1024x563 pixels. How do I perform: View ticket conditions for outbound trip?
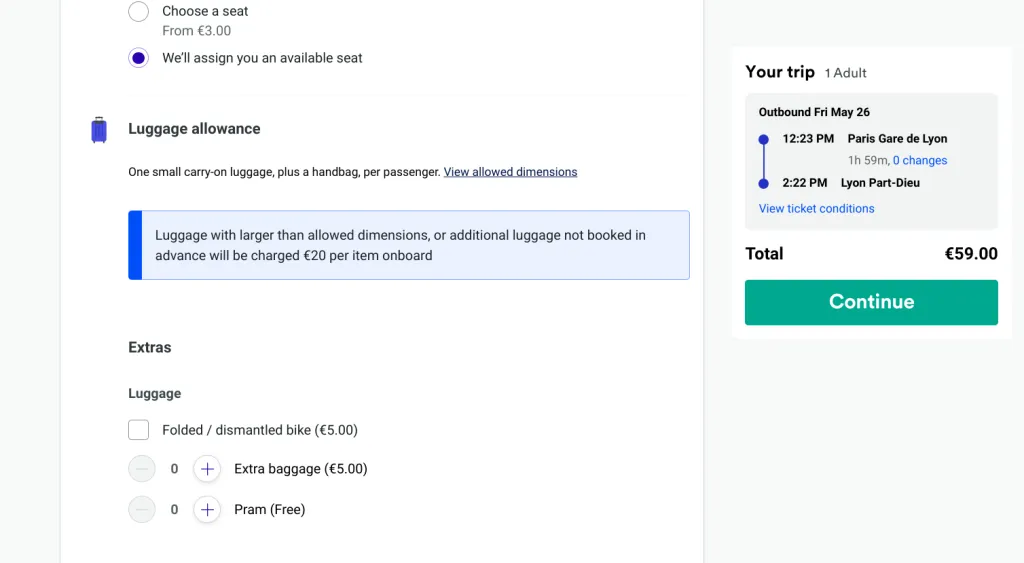[x=816, y=208]
